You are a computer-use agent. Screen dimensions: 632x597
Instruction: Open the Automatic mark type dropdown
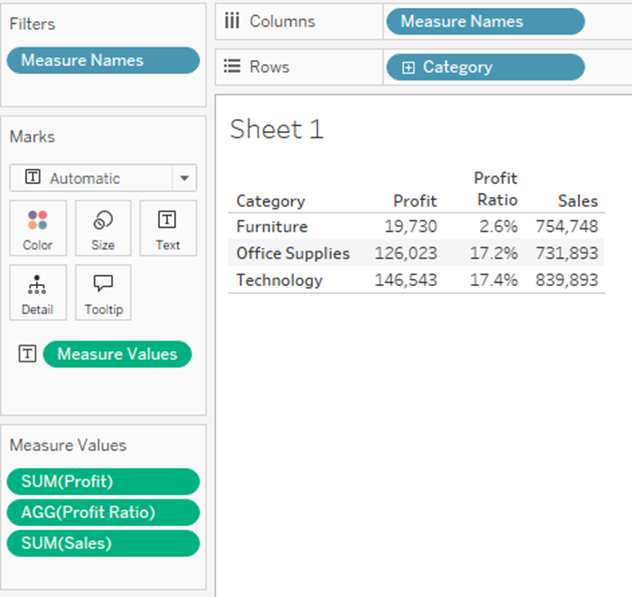(103, 178)
